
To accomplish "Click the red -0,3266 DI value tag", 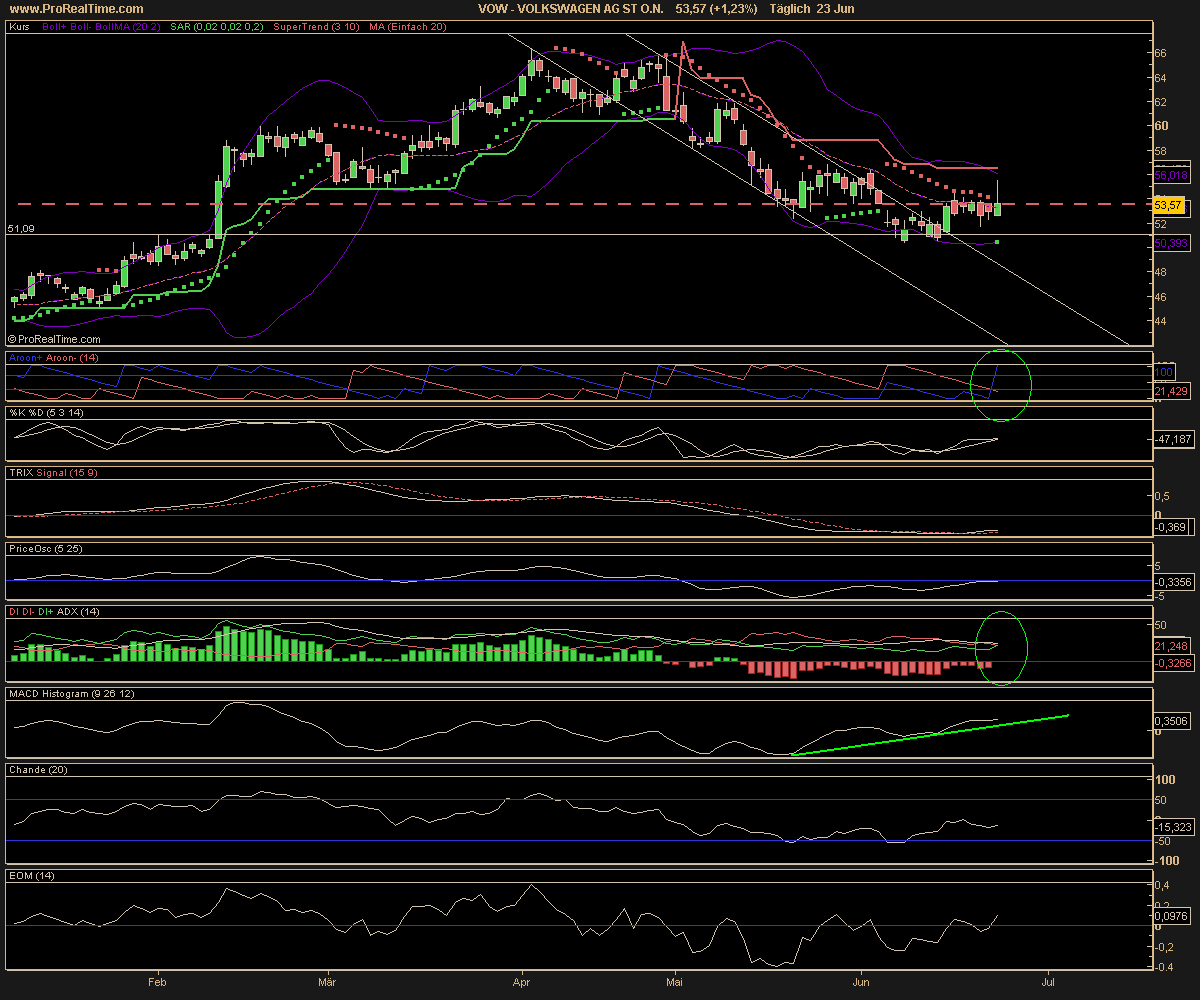I will point(1171,661).
